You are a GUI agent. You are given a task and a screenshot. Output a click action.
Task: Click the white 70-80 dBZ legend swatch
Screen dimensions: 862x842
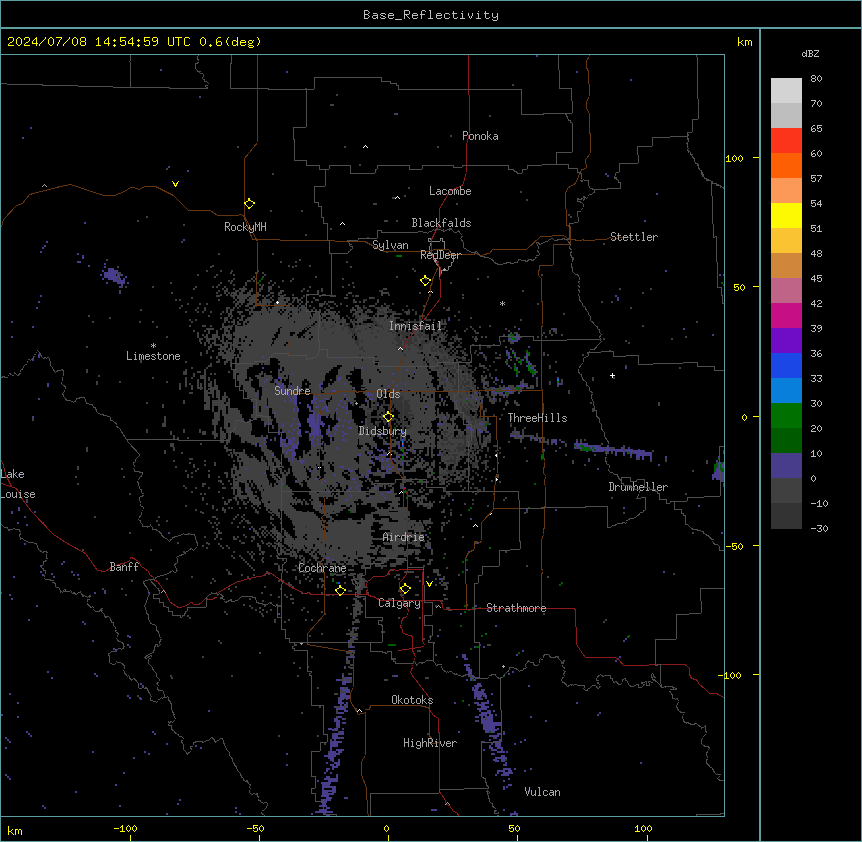click(786, 91)
